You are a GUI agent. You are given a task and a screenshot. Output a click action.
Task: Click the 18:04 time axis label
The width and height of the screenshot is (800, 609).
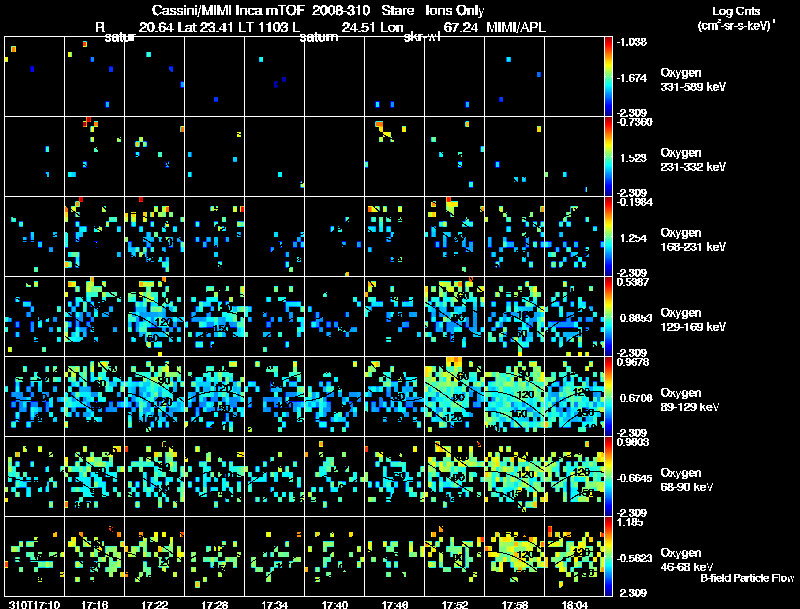click(x=574, y=605)
